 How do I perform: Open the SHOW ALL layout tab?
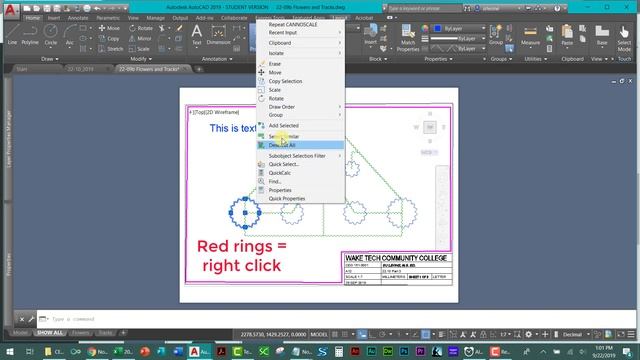[x=50, y=333]
